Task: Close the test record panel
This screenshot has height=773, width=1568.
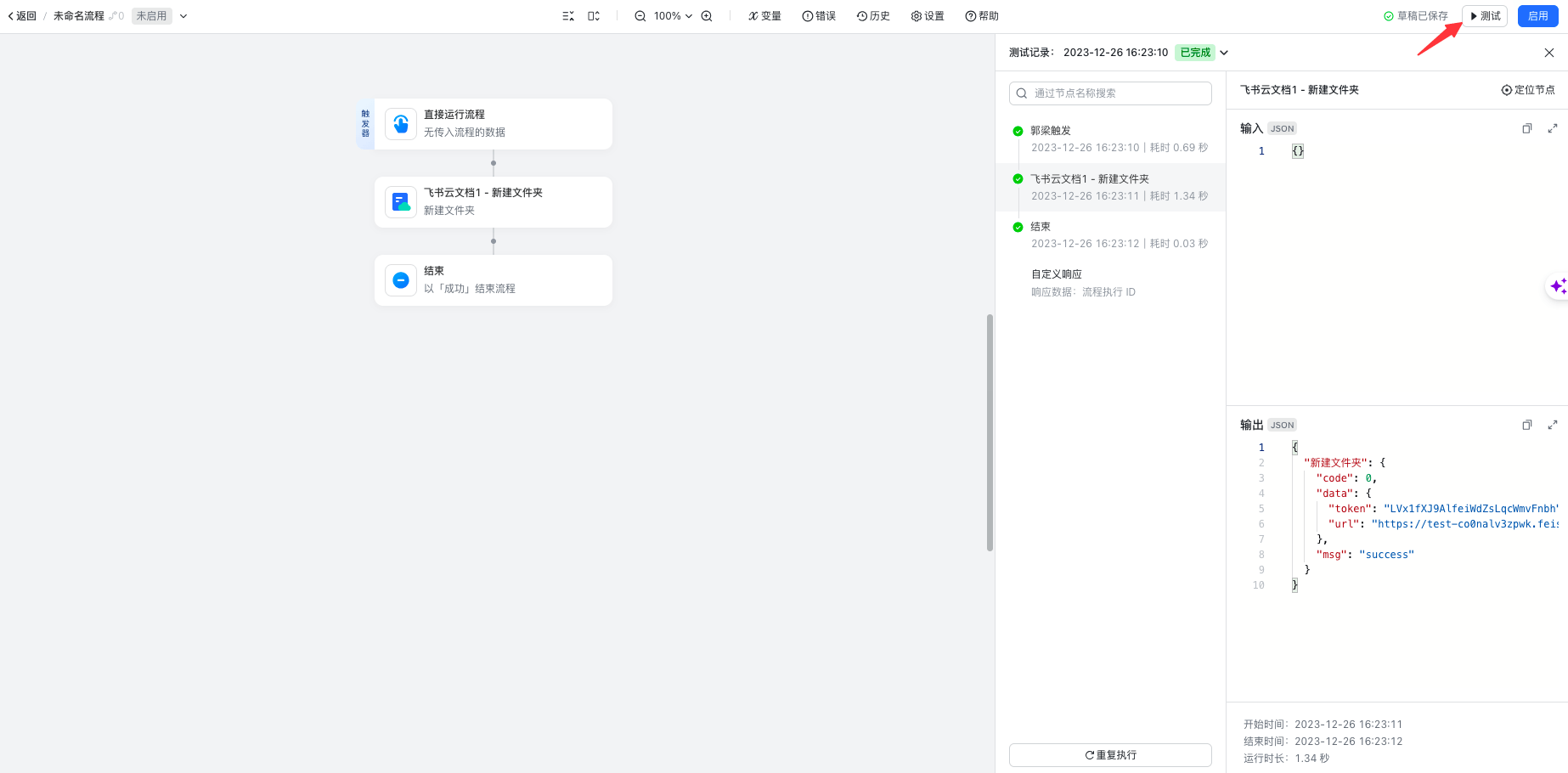Action: point(1549,53)
